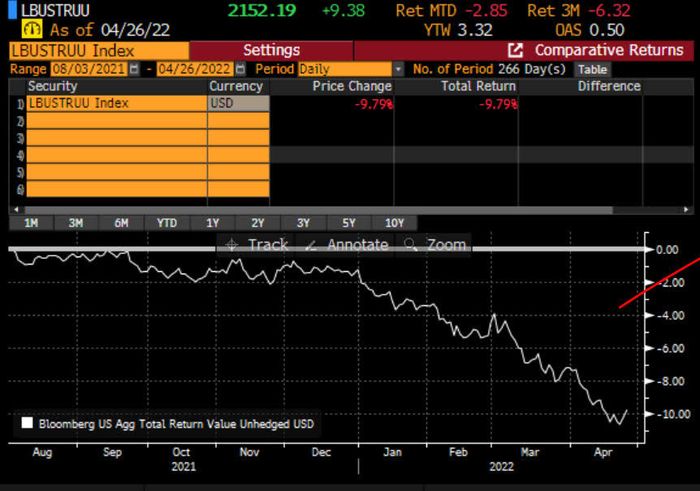Screen dimensions: 700x491
Task: Open the end date calendar picker icon
Action: [x=240, y=69]
